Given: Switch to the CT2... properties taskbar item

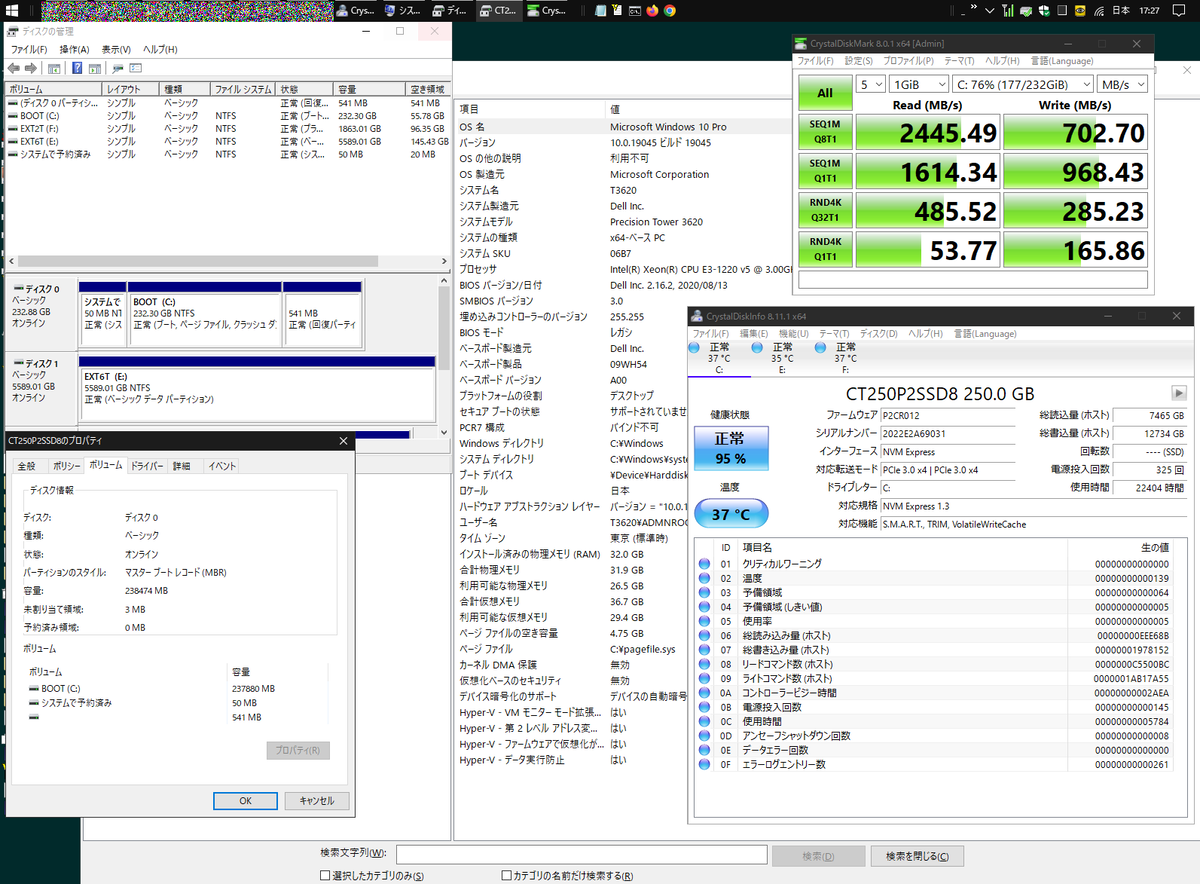Looking at the screenshot, I should point(498,11).
